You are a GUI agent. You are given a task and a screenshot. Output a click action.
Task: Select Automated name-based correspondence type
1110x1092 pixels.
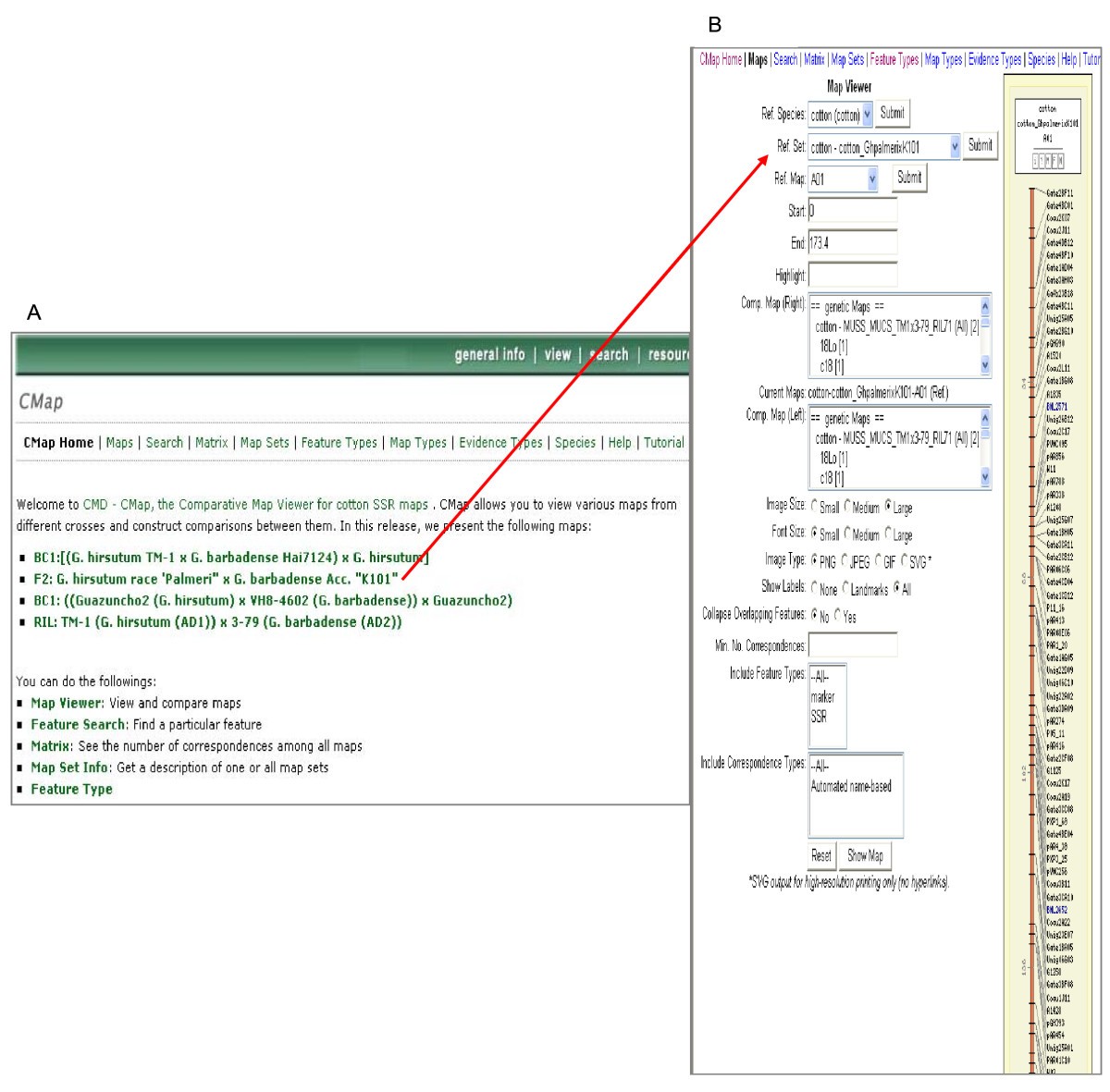[851, 787]
